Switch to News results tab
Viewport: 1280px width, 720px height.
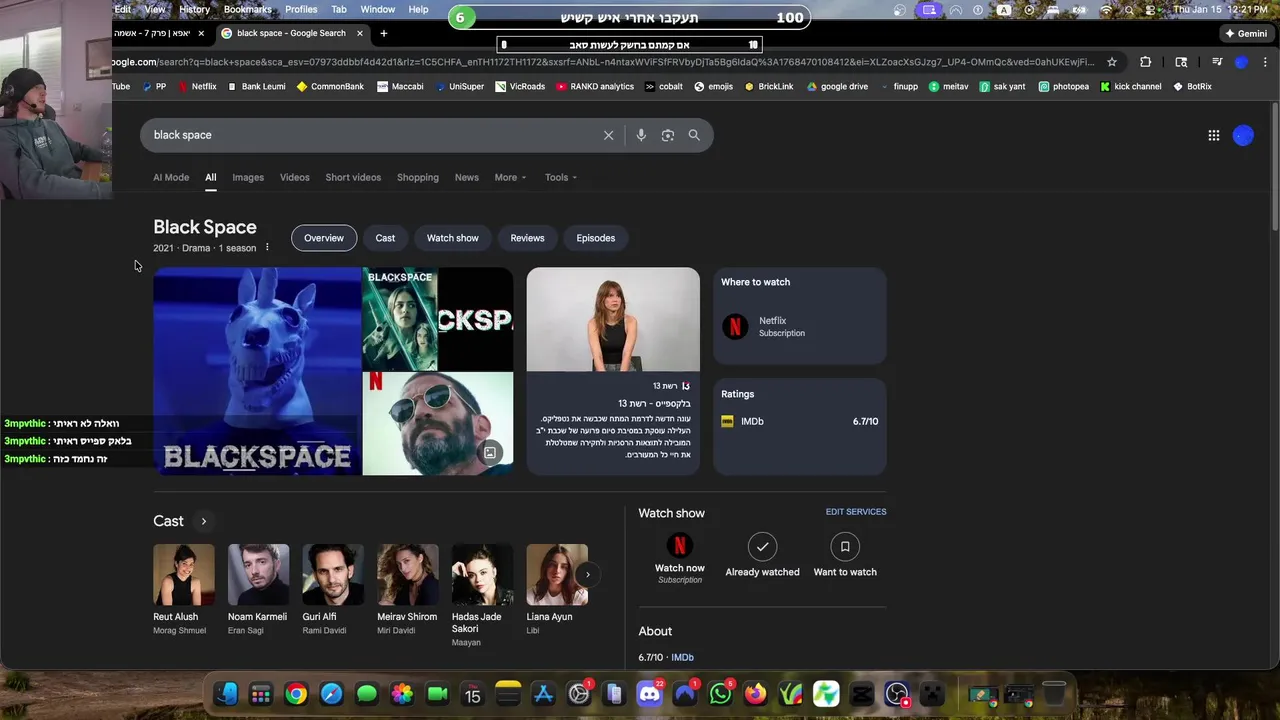pyautogui.click(x=467, y=177)
